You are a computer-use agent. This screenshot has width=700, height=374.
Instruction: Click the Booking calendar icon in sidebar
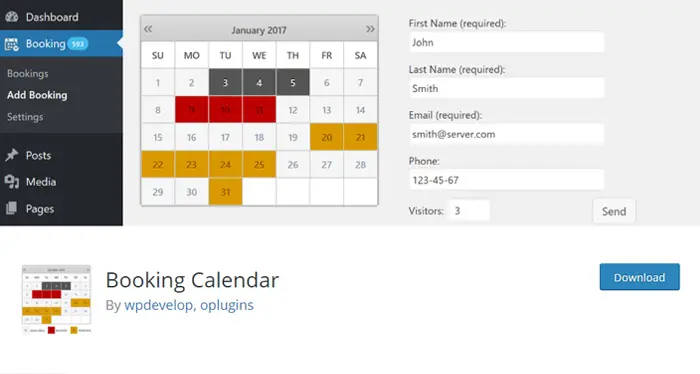tap(12, 44)
